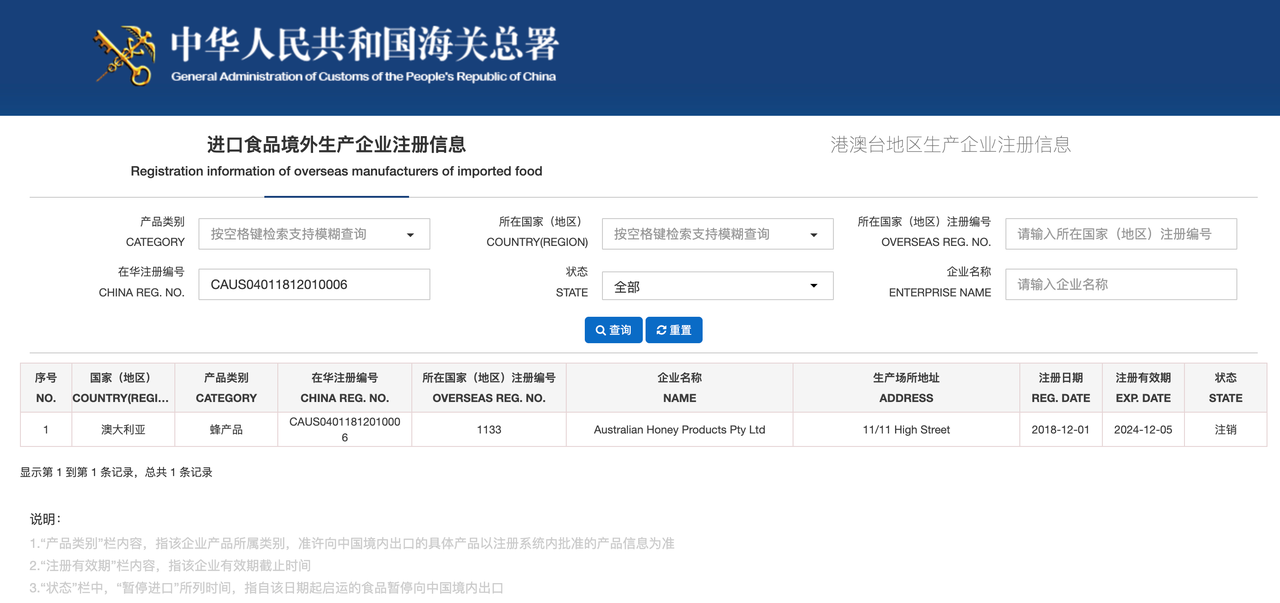Open the 所在国家 COUNTRY(REGION) dropdown
This screenshot has width=1280, height=603.
point(717,234)
